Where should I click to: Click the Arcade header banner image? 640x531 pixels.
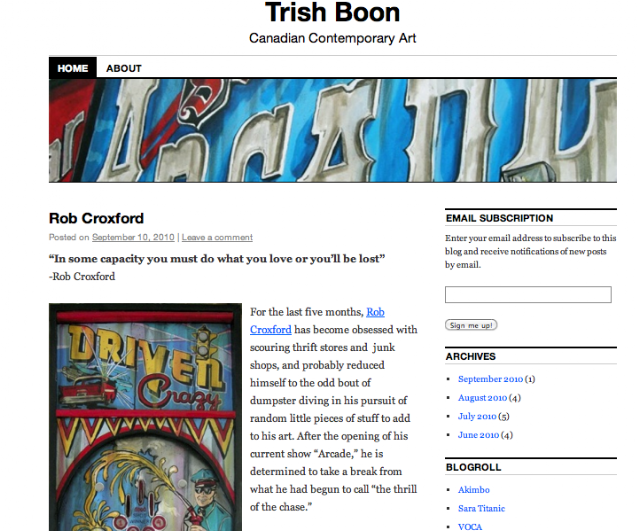click(x=333, y=131)
